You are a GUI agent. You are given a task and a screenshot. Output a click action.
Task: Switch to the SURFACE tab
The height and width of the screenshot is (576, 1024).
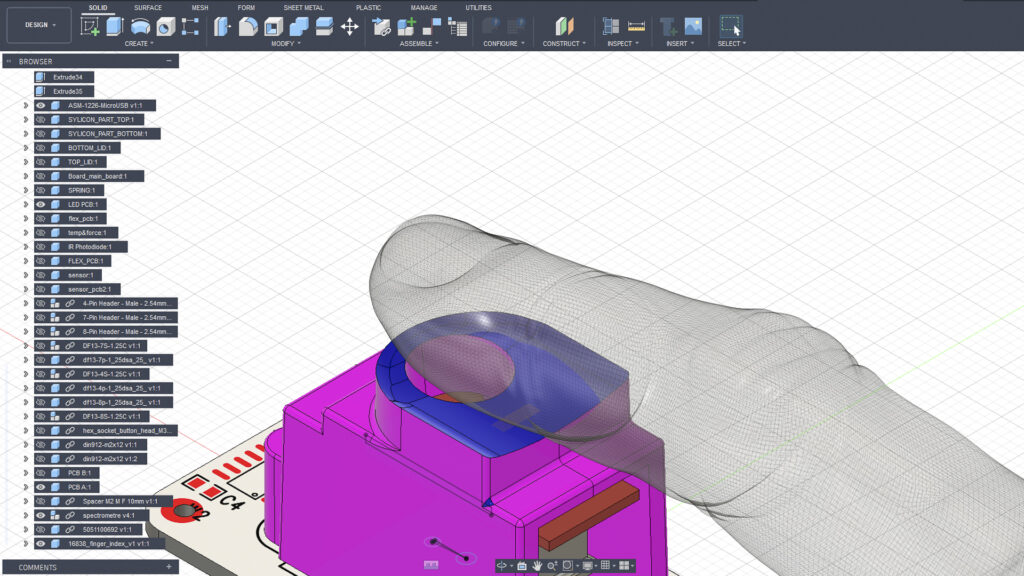click(148, 8)
